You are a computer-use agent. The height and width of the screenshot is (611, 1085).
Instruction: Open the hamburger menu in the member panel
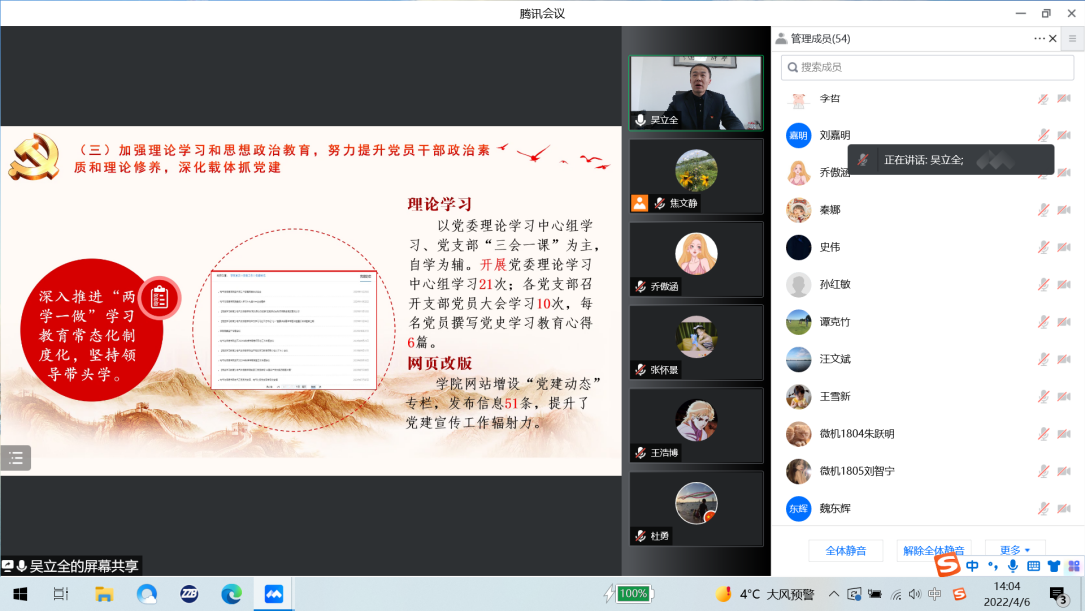(1071, 38)
